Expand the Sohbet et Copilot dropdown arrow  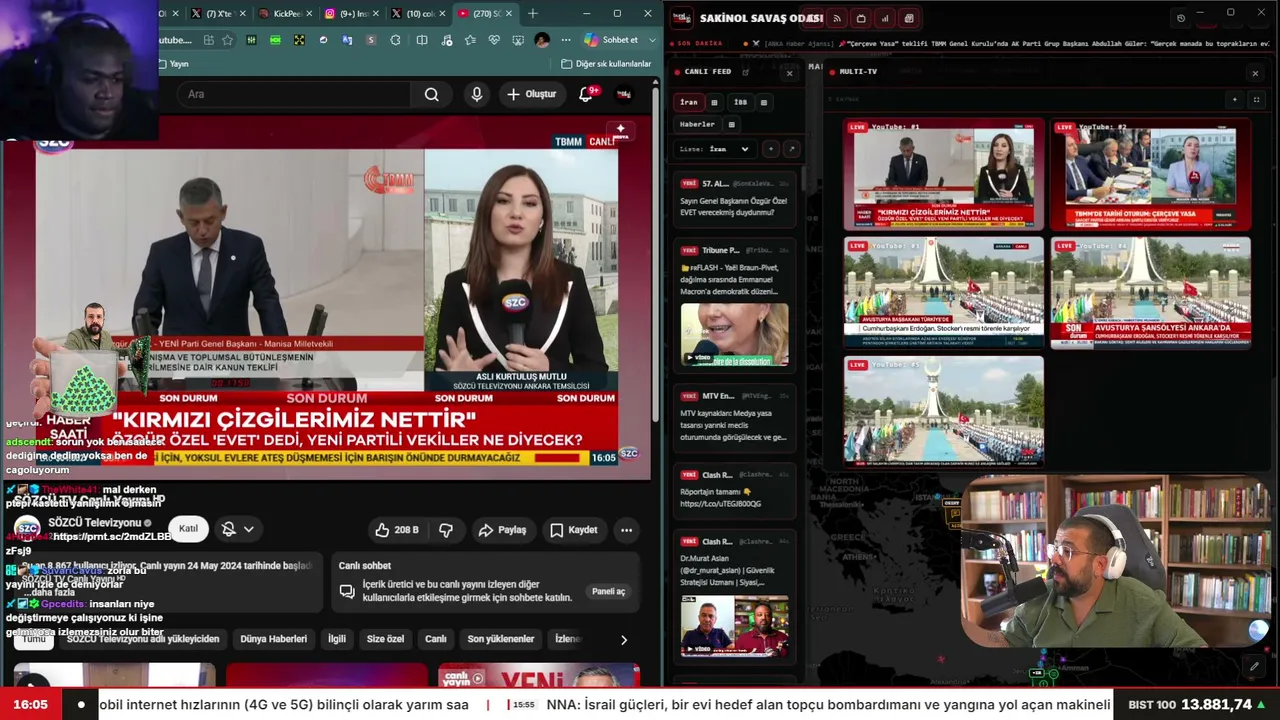650,40
